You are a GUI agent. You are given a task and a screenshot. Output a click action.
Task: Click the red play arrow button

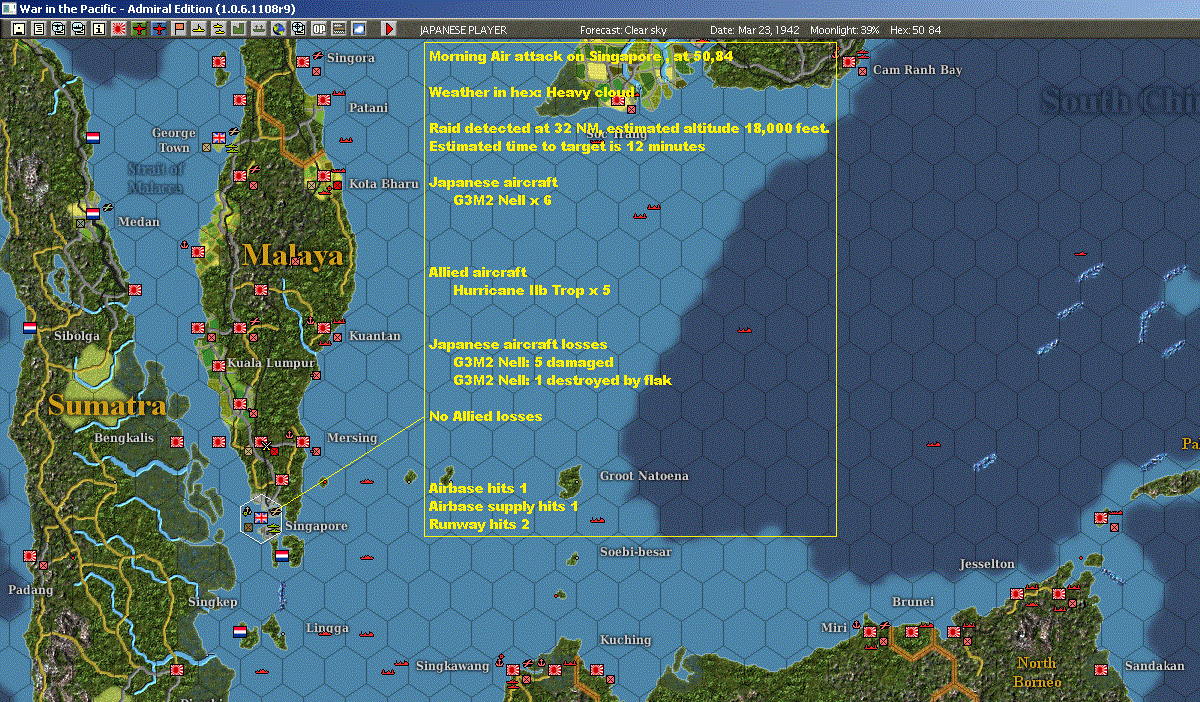coord(389,29)
